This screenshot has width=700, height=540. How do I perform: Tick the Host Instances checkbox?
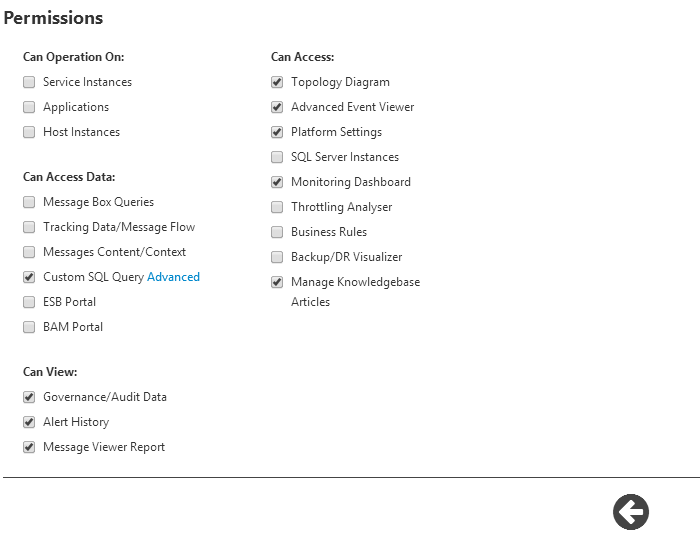click(x=29, y=132)
